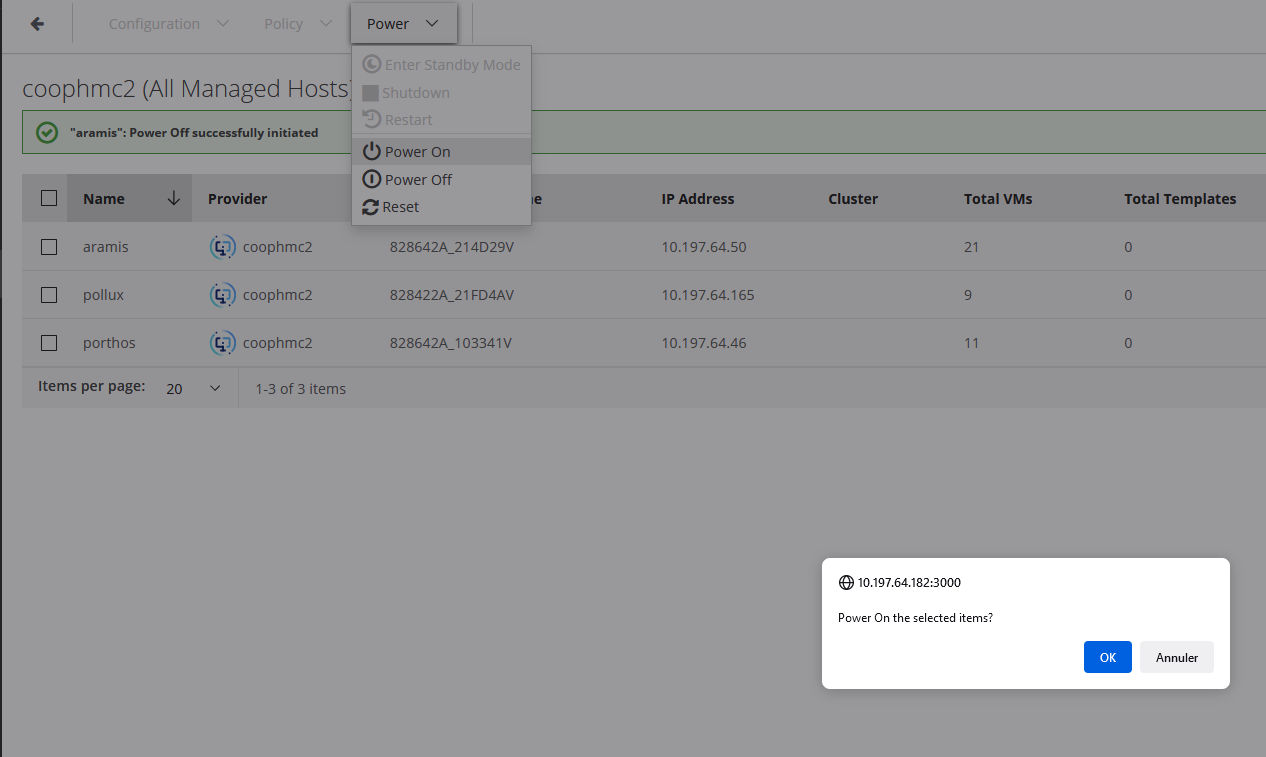Screen dimensions: 1266x757
Task: Click the coophmc2 provider icon beside aramis
Action: point(223,247)
